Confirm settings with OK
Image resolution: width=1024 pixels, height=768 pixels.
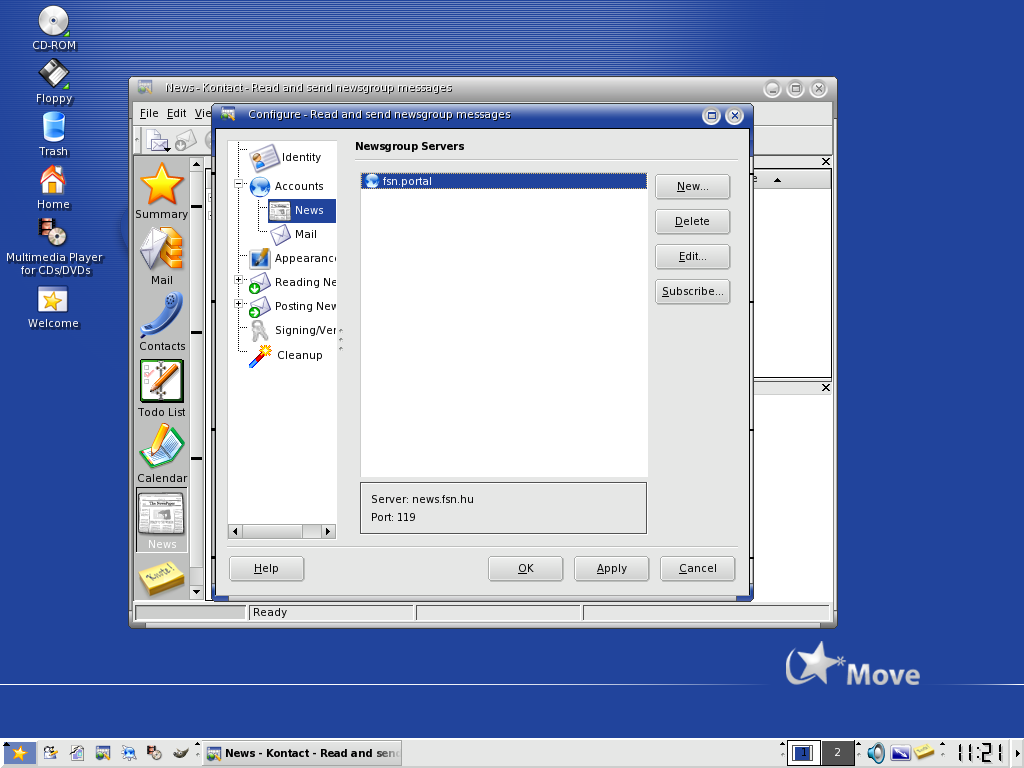526,568
